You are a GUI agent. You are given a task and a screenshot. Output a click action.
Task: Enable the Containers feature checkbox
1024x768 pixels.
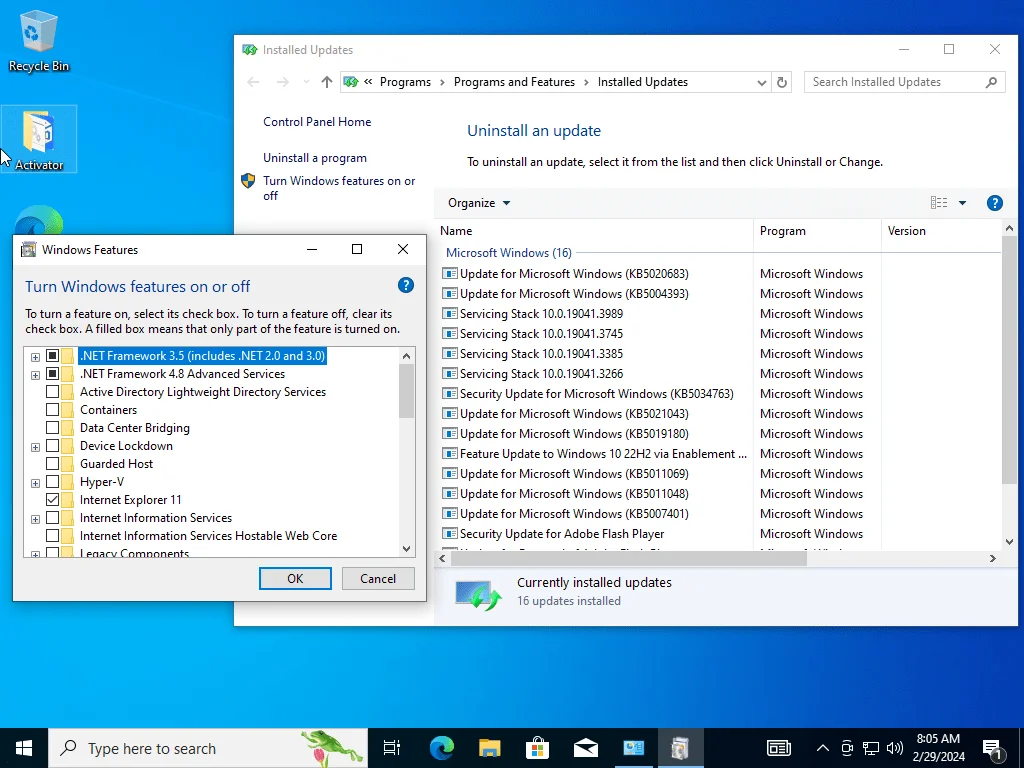[52, 410]
